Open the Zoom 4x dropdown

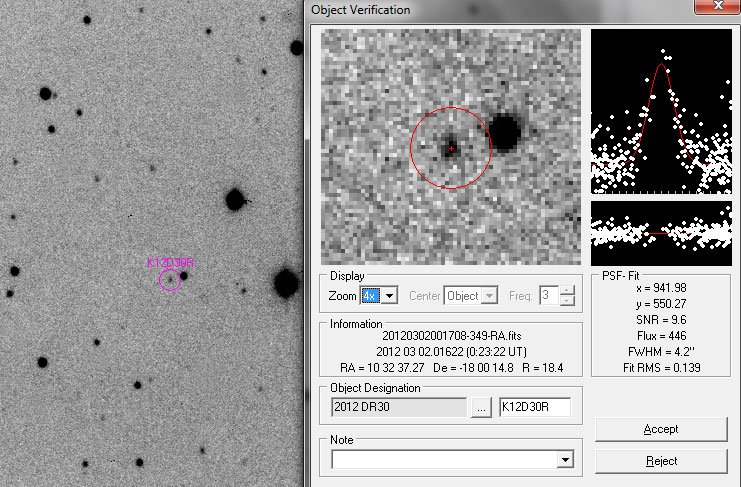click(390, 296)
